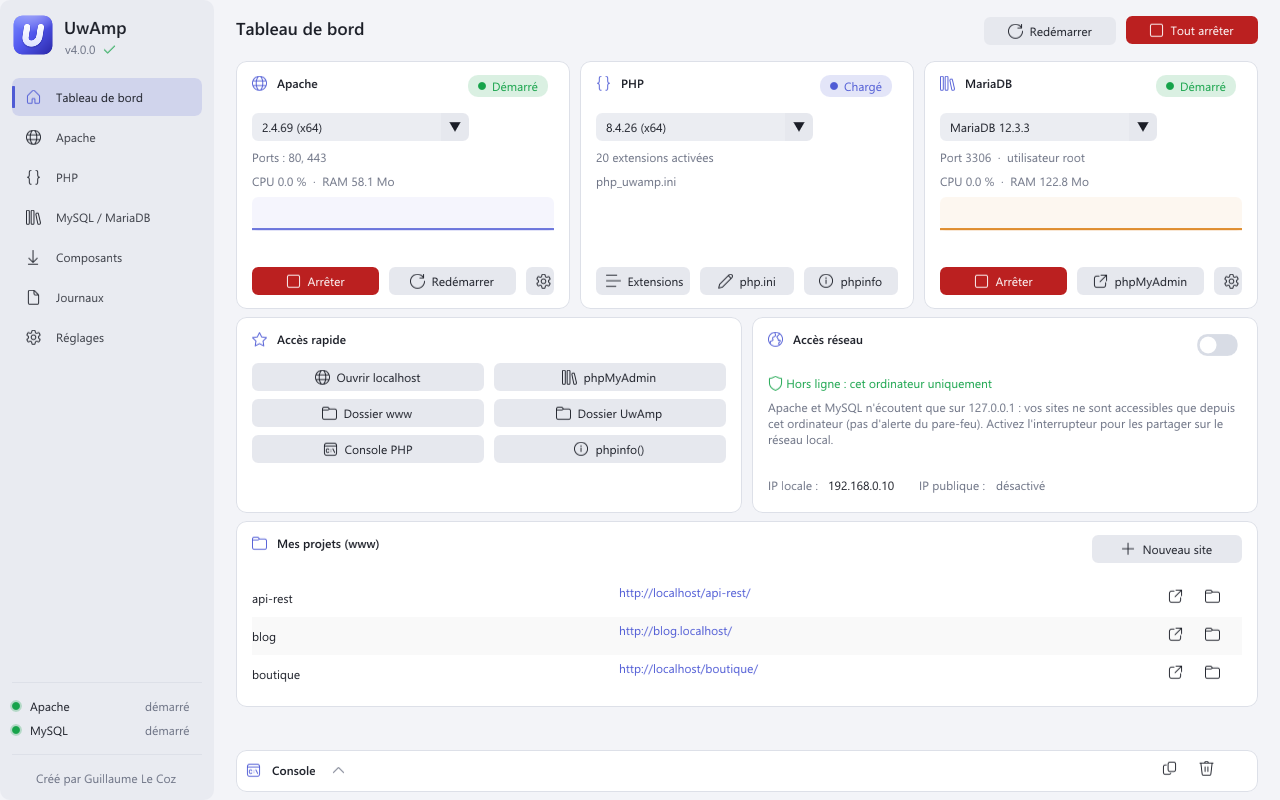
Task: Click Ouvrir localhost quick access button
Action: tap(368, 377)
